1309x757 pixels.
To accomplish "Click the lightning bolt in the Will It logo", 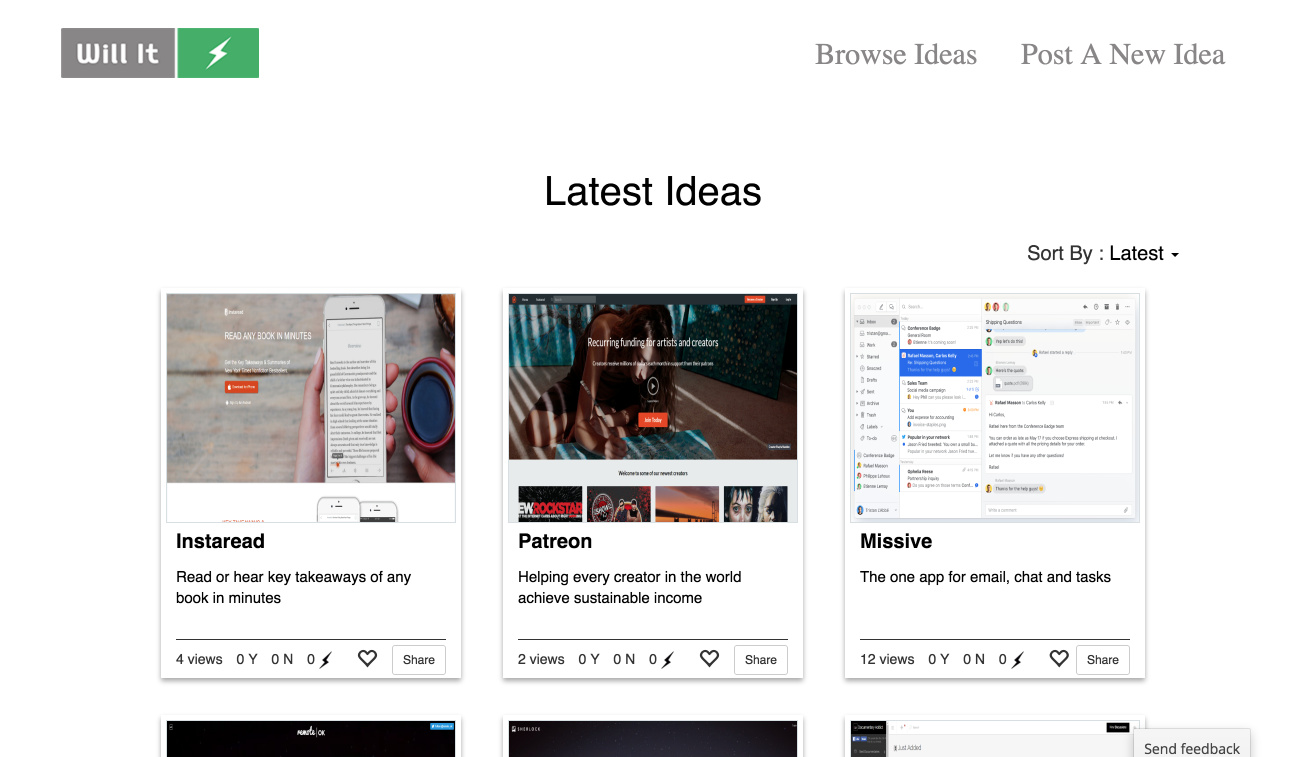I will (218, 52).
